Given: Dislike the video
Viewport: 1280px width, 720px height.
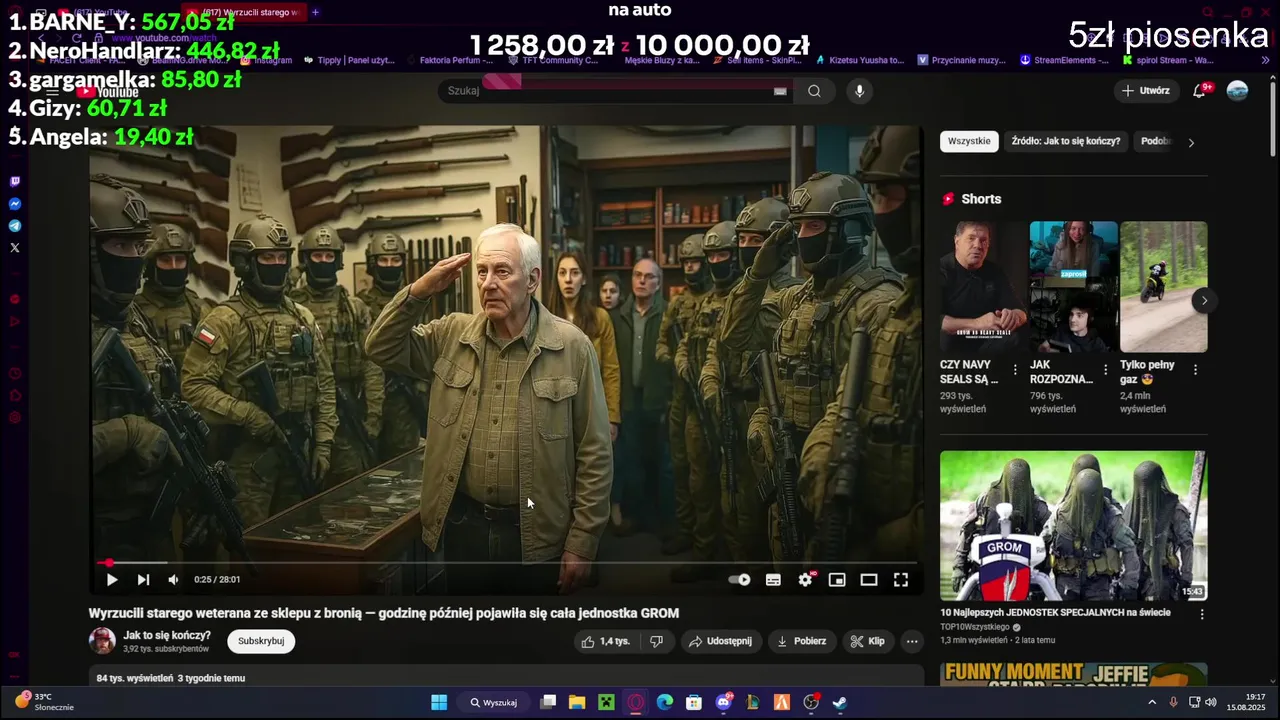Looking at the screenshot, I should click(x=656, y=641).
